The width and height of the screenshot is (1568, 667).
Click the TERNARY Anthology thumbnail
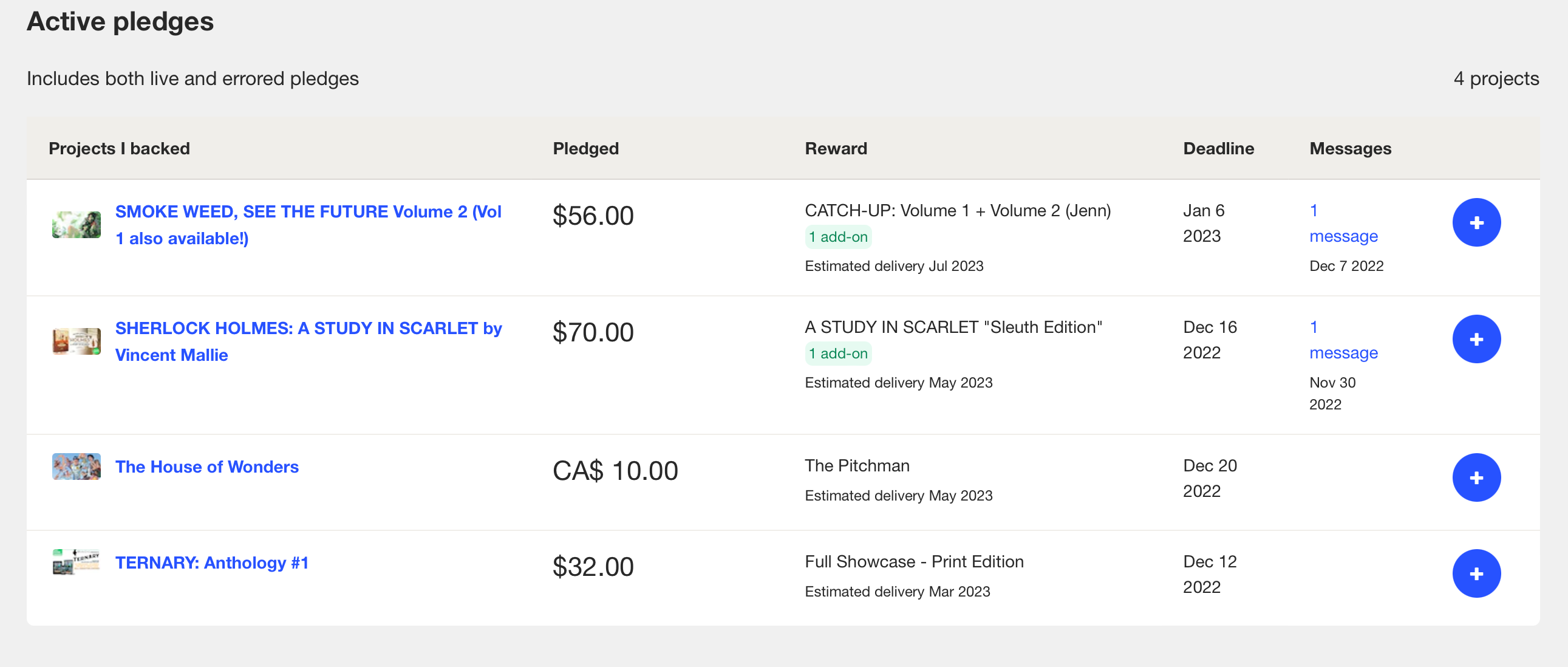tap(76, 563)
